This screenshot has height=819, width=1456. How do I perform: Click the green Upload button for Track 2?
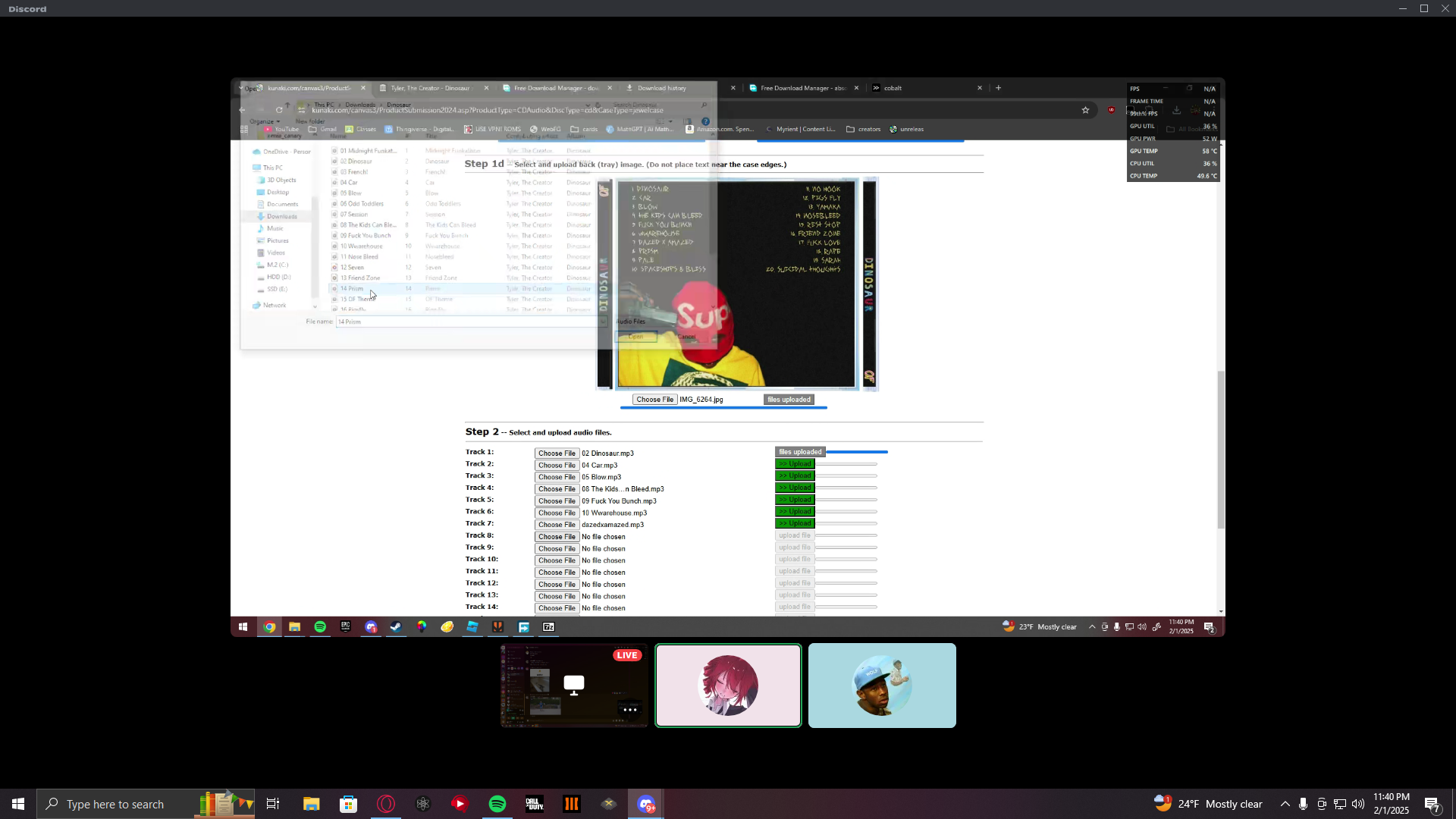(x=794, y=464)
